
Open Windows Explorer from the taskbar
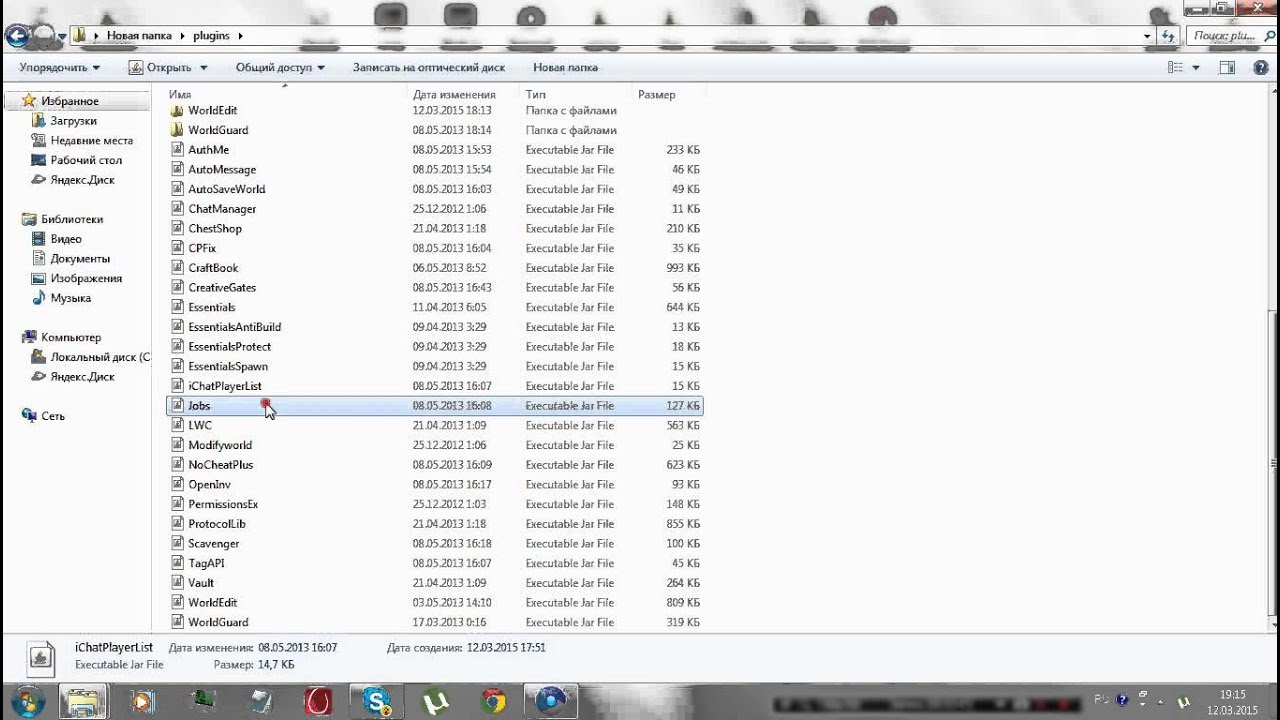click(85, 701)
